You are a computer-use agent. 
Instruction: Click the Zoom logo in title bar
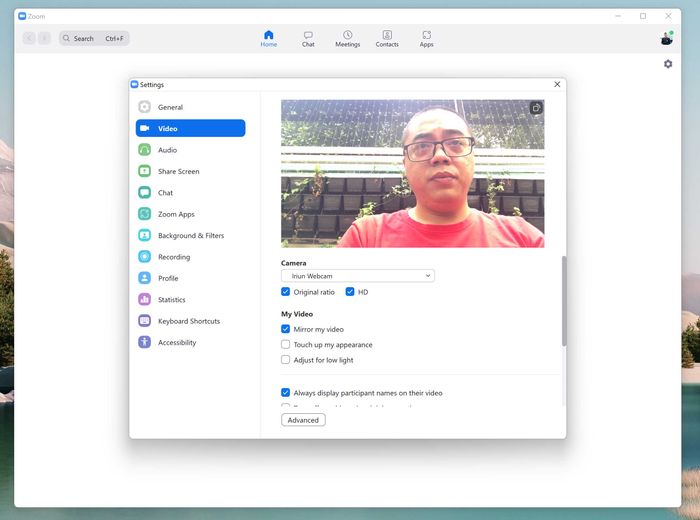coord(22,16)
